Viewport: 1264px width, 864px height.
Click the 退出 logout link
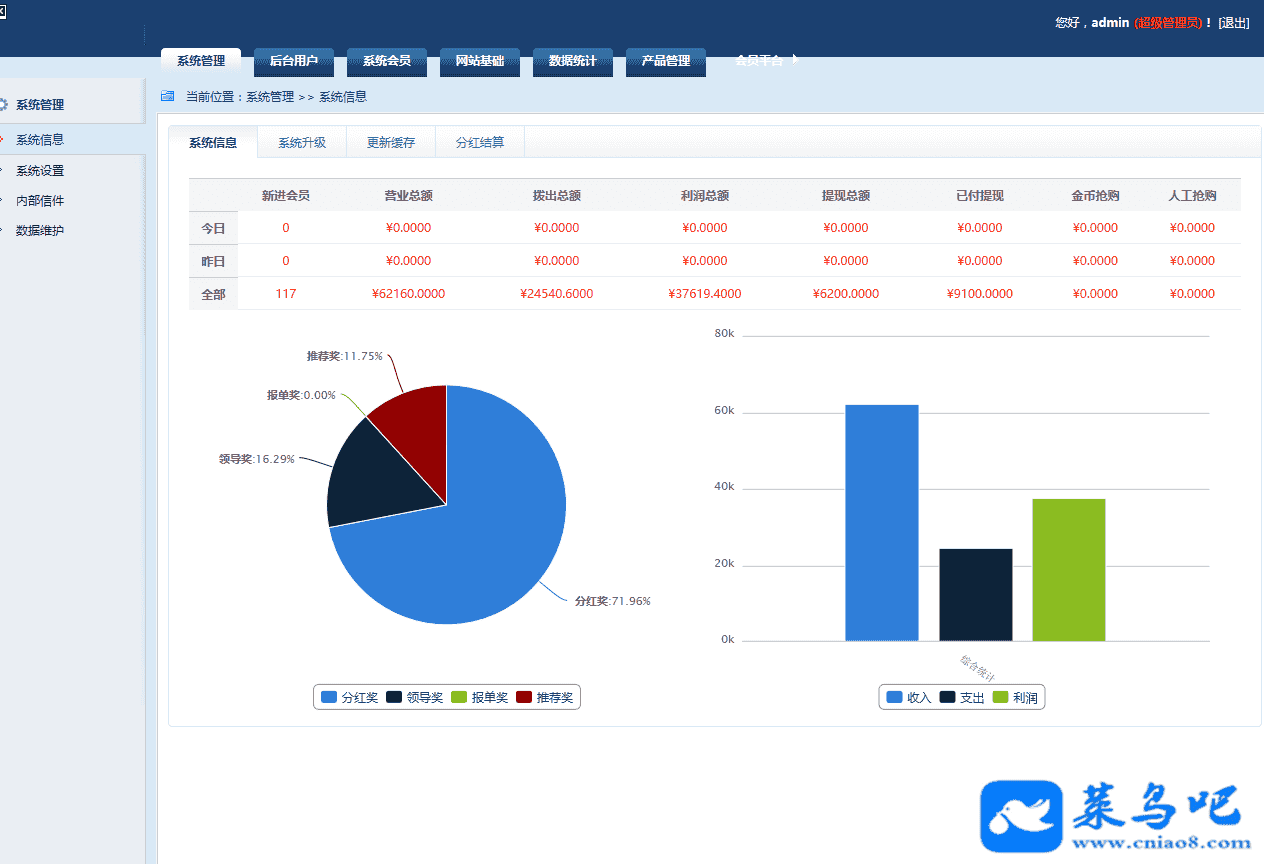[1234, 23]
